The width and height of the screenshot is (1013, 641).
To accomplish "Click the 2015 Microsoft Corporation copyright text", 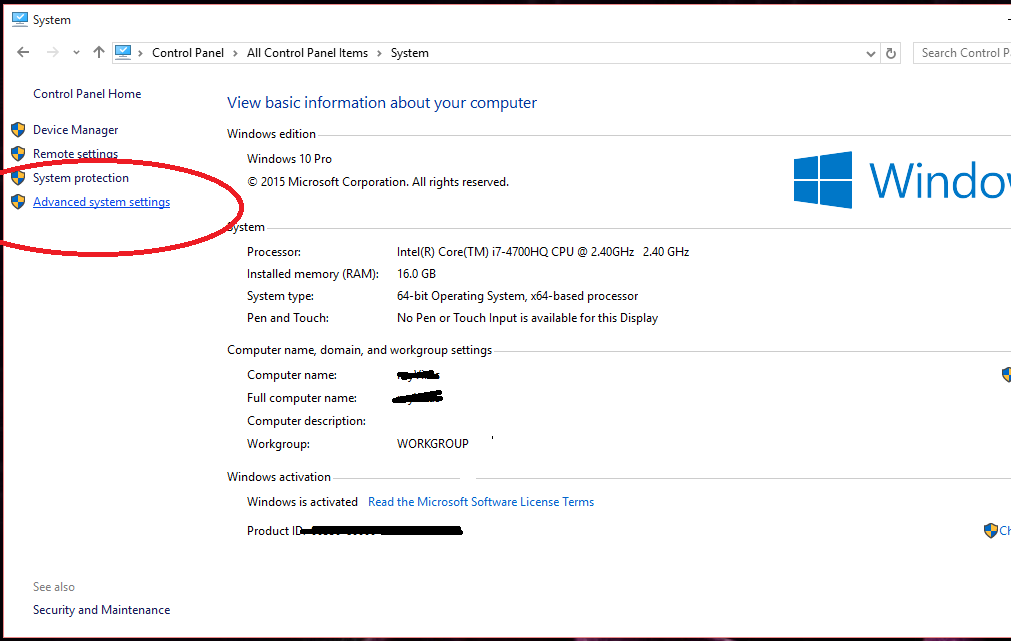I will click(378, 182).
